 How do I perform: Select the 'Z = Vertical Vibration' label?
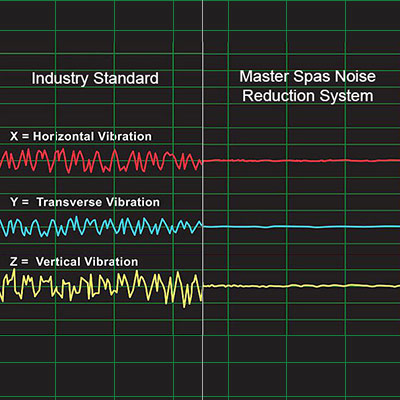(x=74, y=262)
